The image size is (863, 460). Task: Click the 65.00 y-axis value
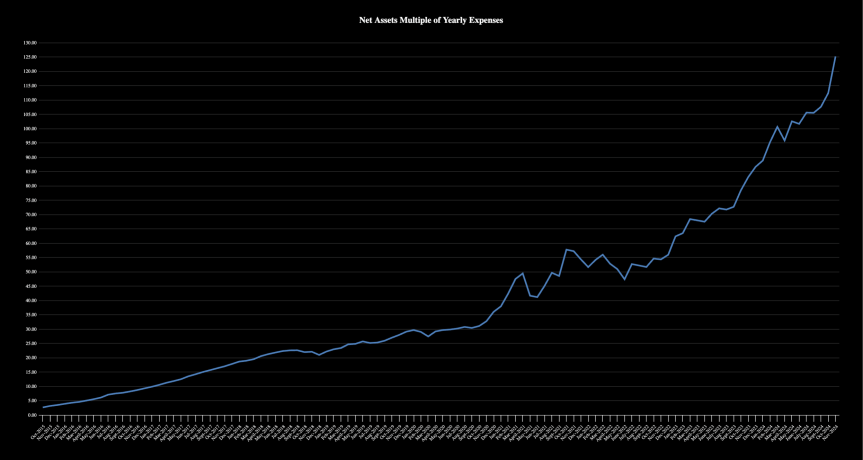(30, 229)
